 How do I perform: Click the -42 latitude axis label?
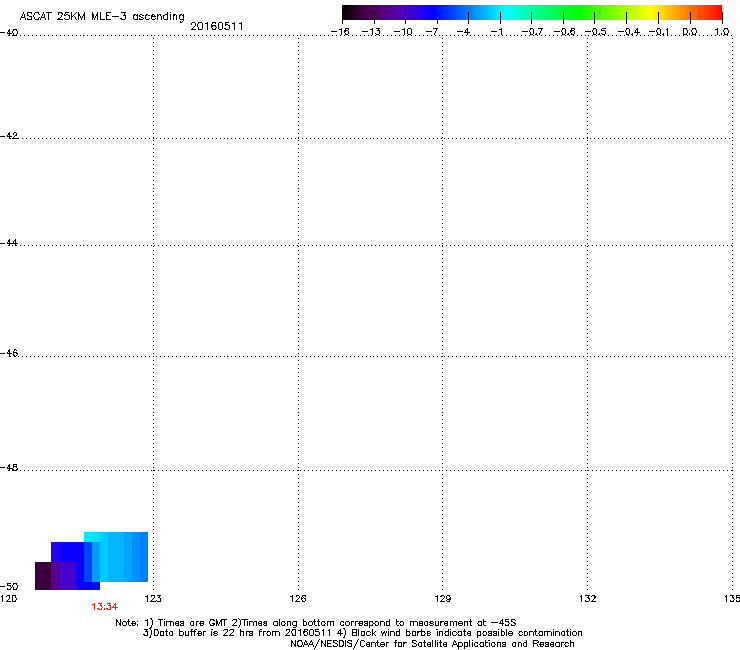9,136
